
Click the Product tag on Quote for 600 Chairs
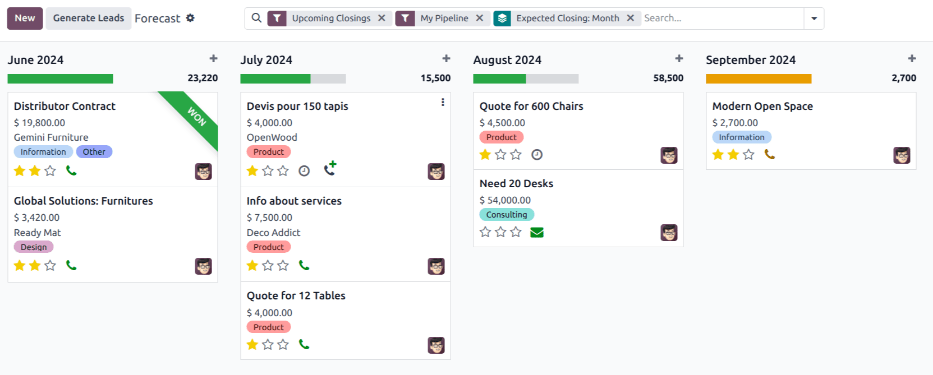502,137
